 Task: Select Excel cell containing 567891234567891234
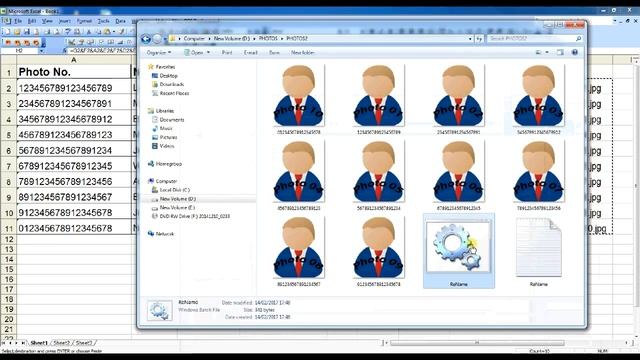tap(73, 150)
